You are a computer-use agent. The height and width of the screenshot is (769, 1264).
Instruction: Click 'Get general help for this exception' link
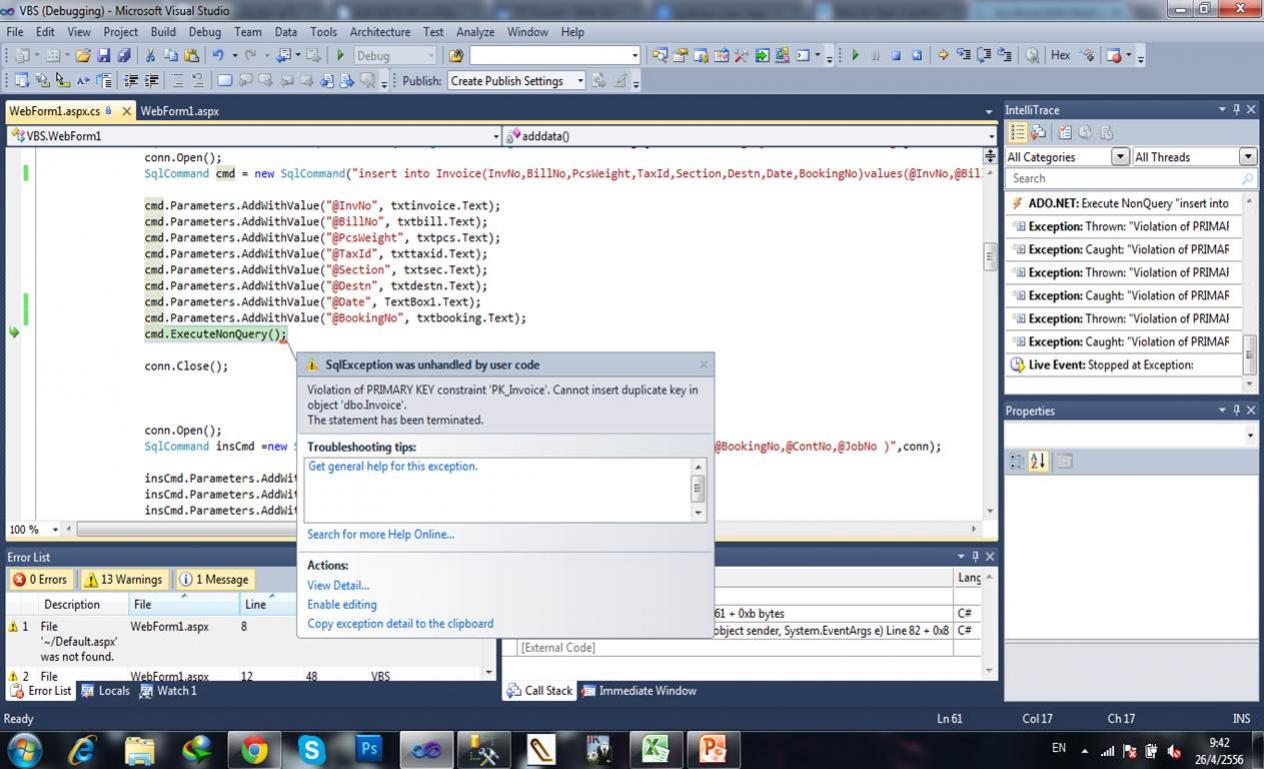click(x=393, y=466)
